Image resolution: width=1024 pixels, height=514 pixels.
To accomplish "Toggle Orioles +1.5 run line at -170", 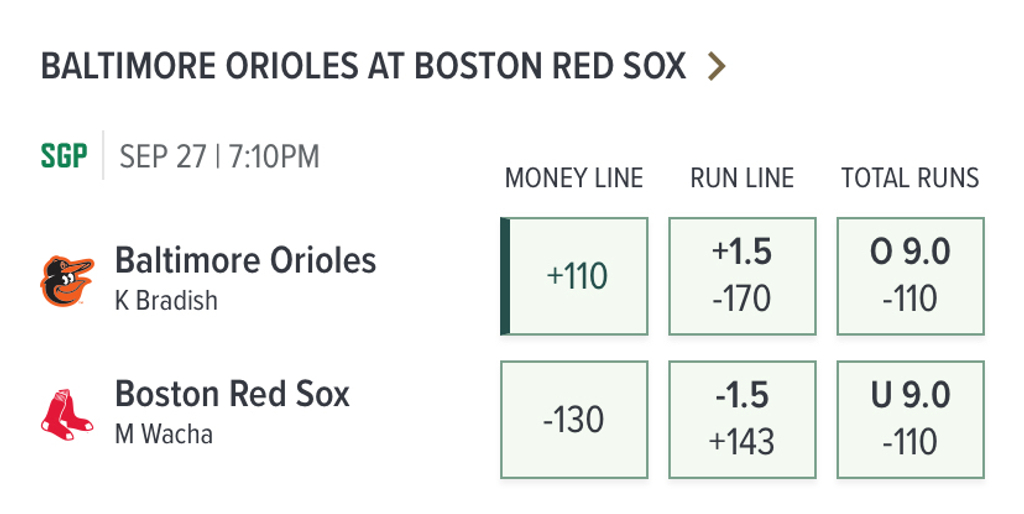I will [x=742, y=276].
